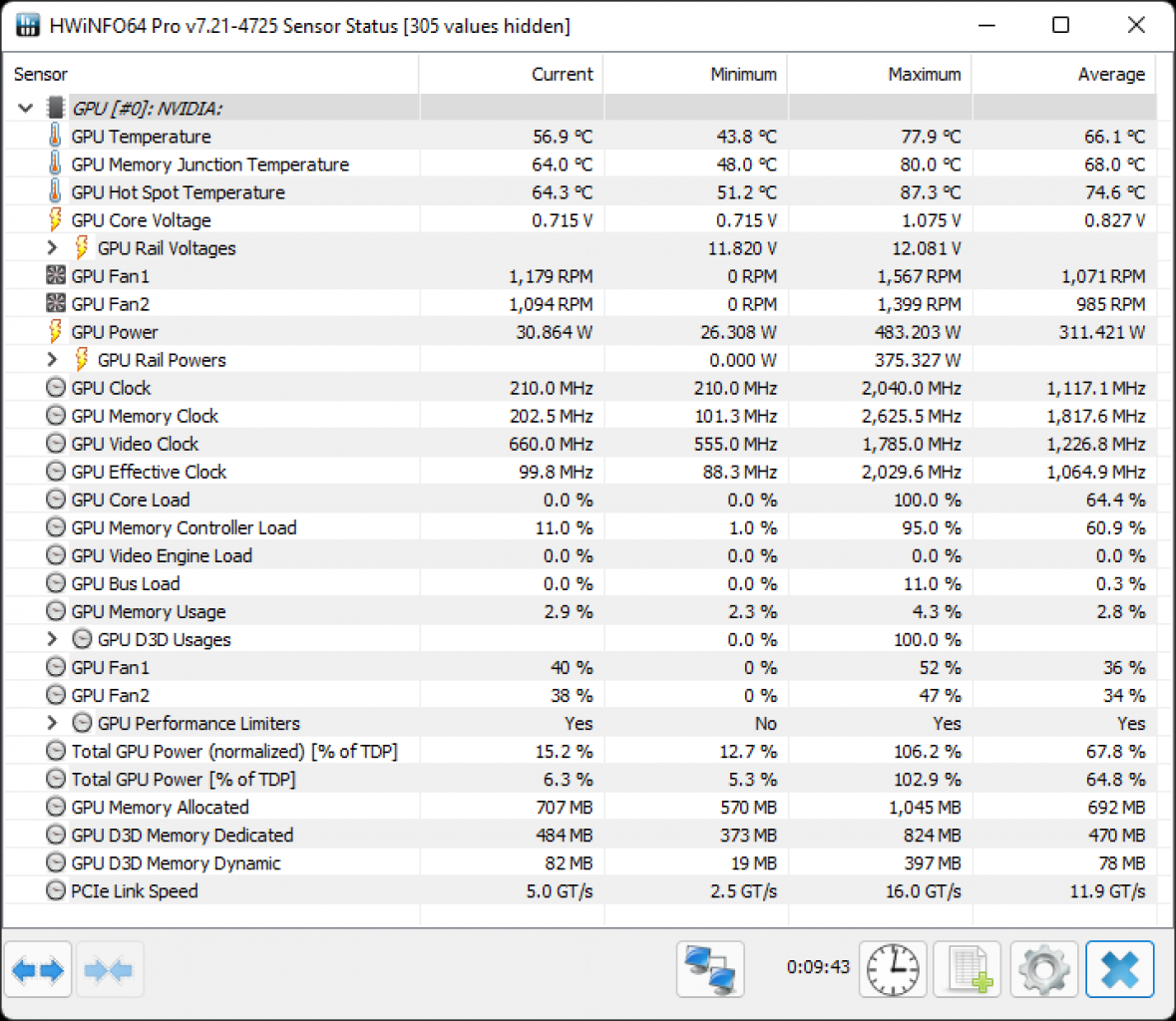Viewport: 1176px width, 1021px height.
Task: Click the Maximum column header
Action: pos(880,74)
